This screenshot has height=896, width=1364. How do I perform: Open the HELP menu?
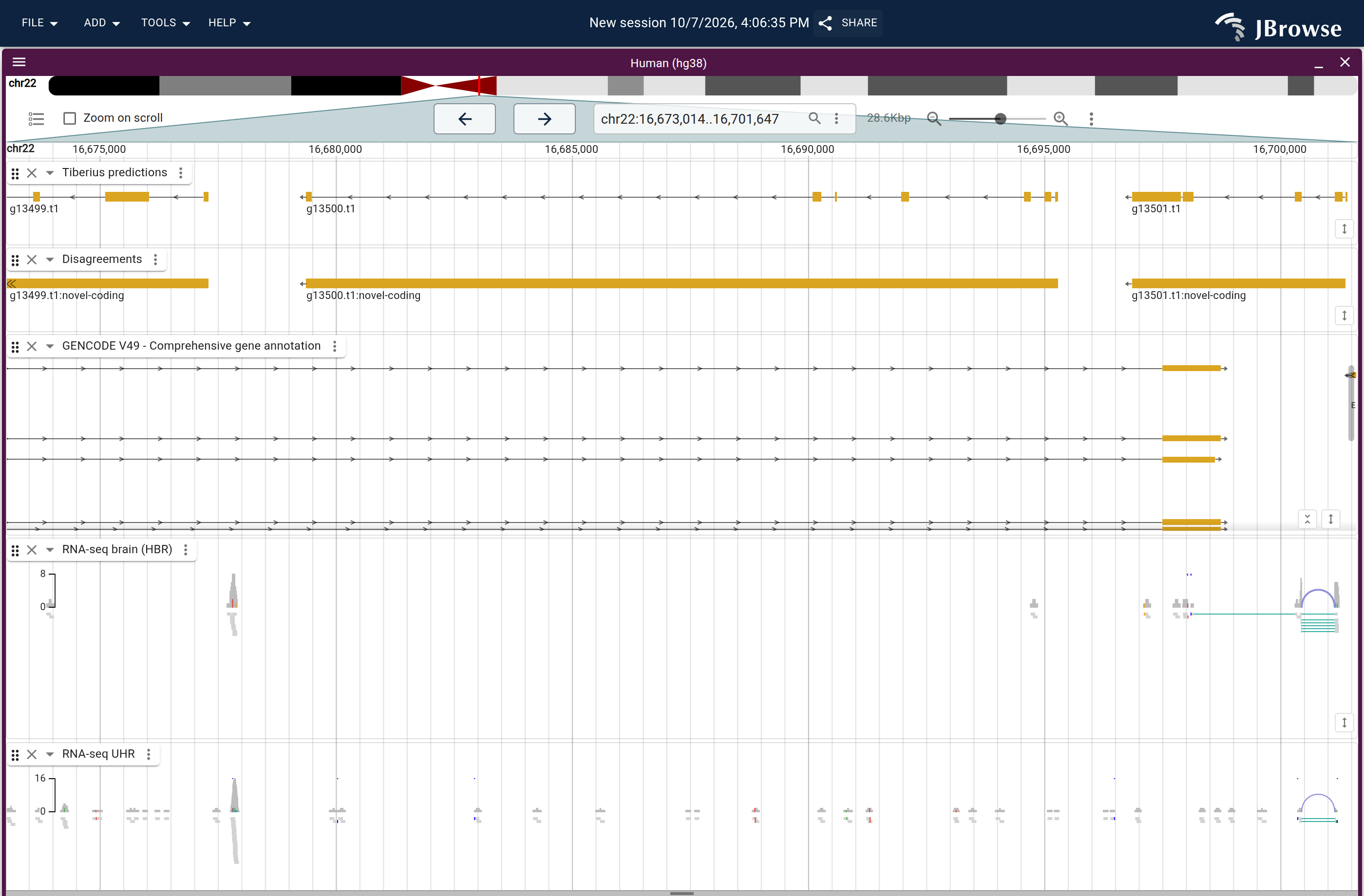[229, 23]
